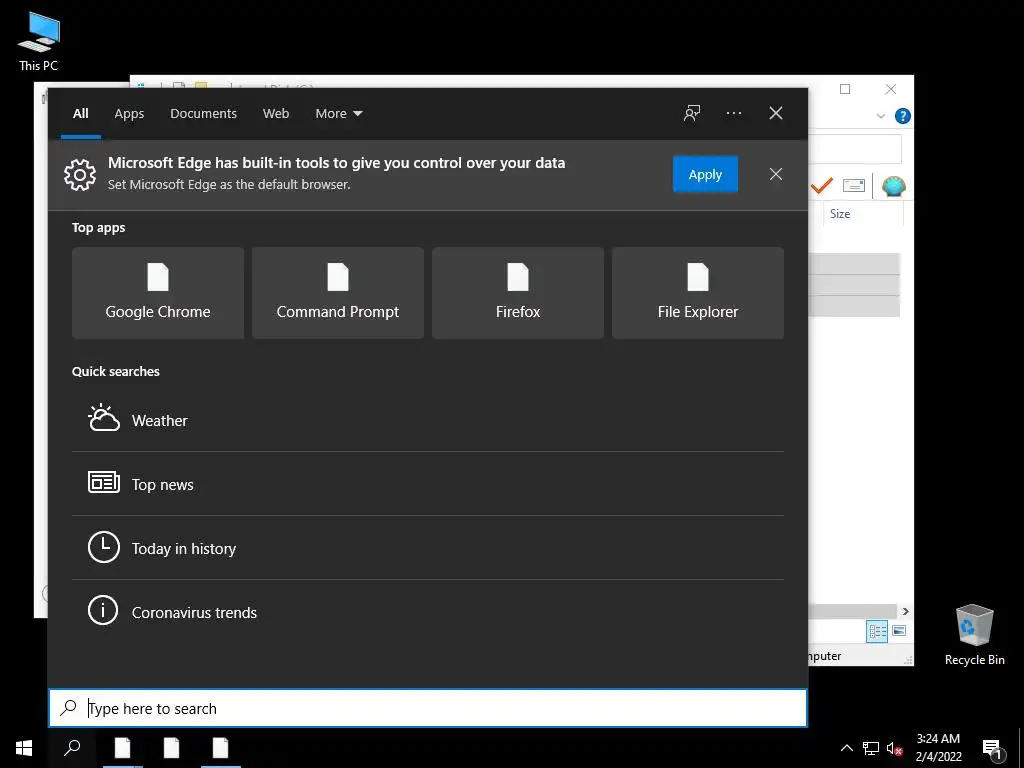Open the taskbar clock and date
This screenshot has width=1024, height=768.
(x=938, y=748)
